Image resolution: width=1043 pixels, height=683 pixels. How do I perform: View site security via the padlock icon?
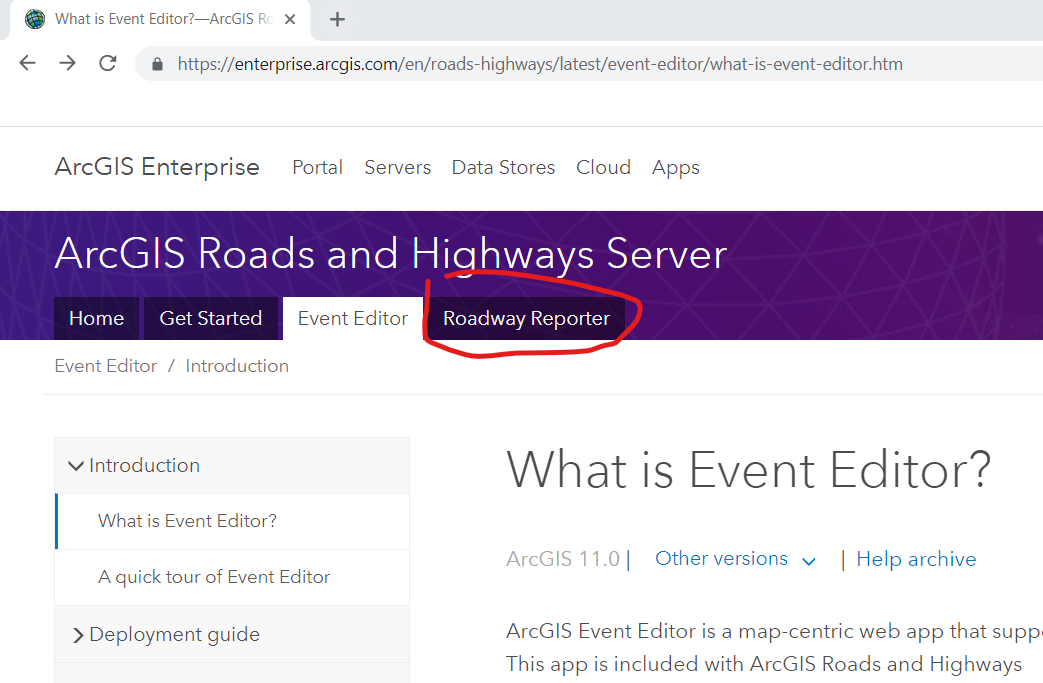click(157, 64)
